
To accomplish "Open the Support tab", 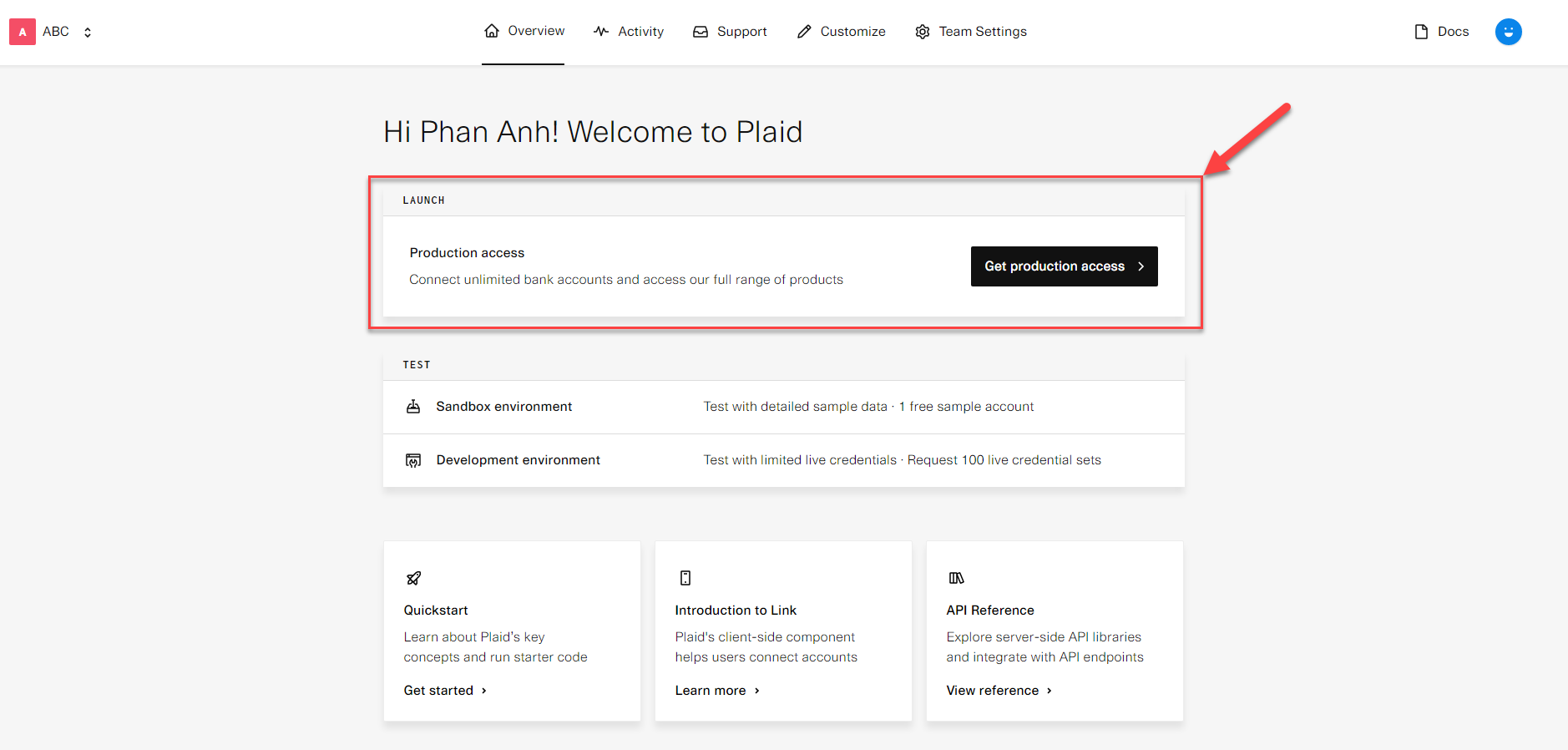I will pyautogui.click(x=741, y=32).
